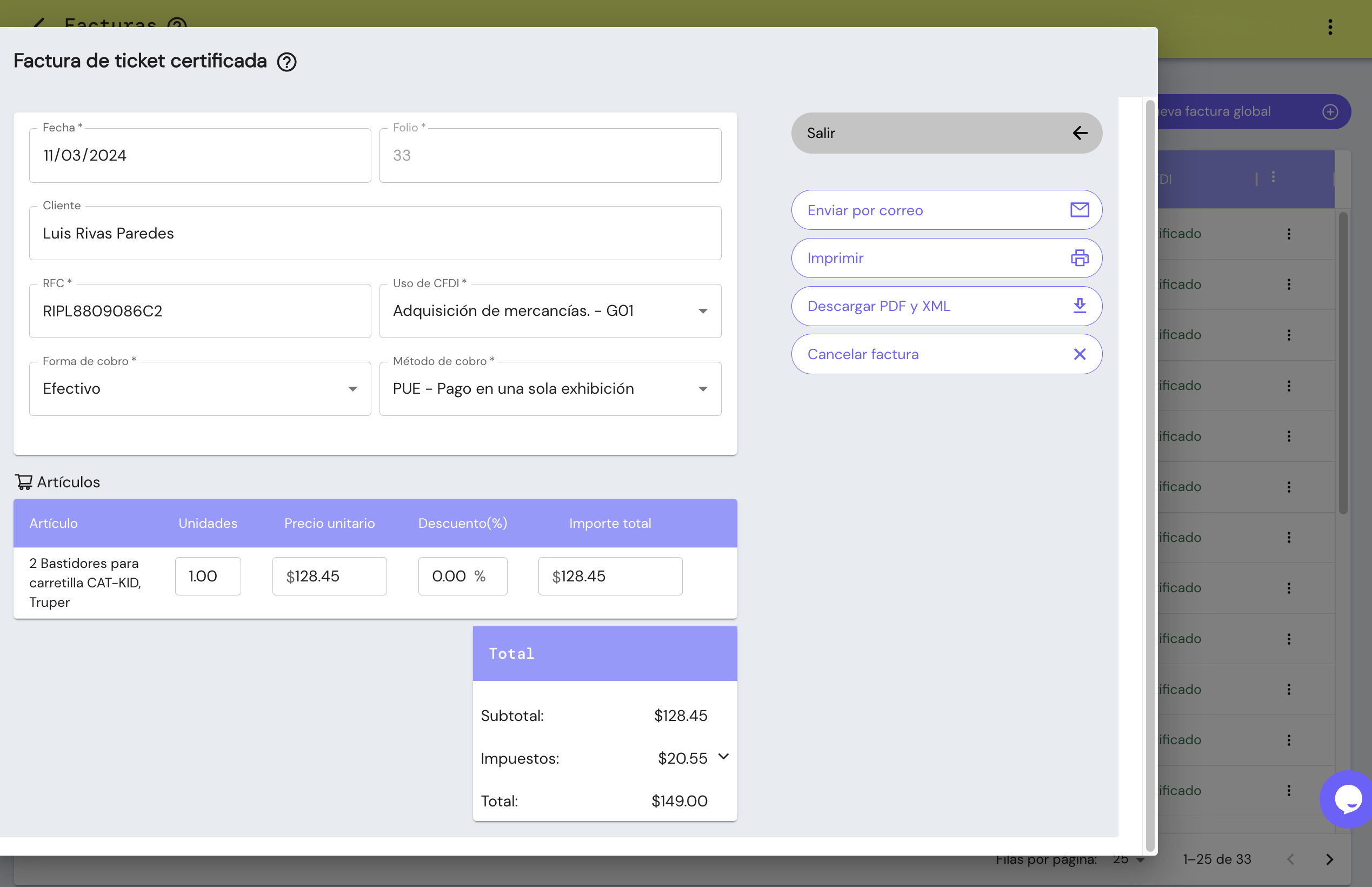The width and height of the screenshot is (1372, 887).
Task: Open the chat bubble in the bottom right corner
Action: coord(1347,799)
